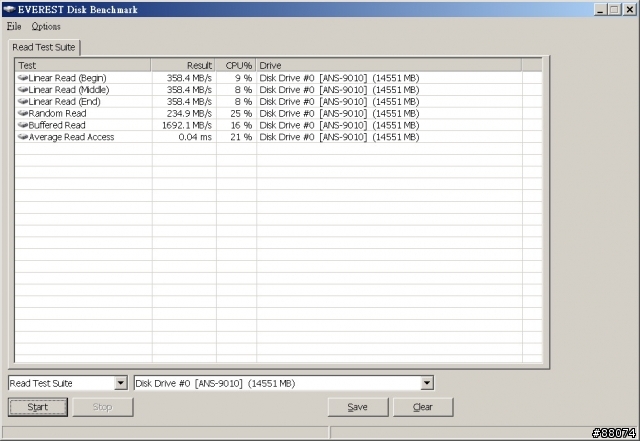Select the Linear Read (End) row label
Viewport: 640px width, 441px height.
tap(64, 101)
